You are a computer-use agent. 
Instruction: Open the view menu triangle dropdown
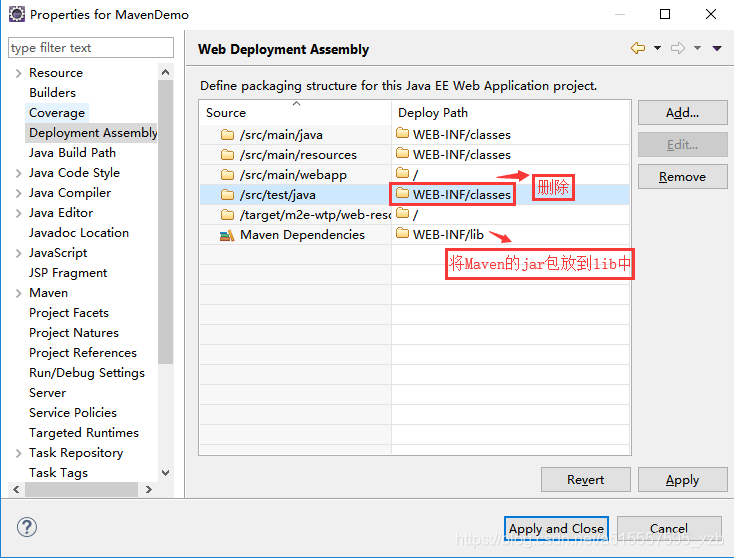tap(717, 48)
